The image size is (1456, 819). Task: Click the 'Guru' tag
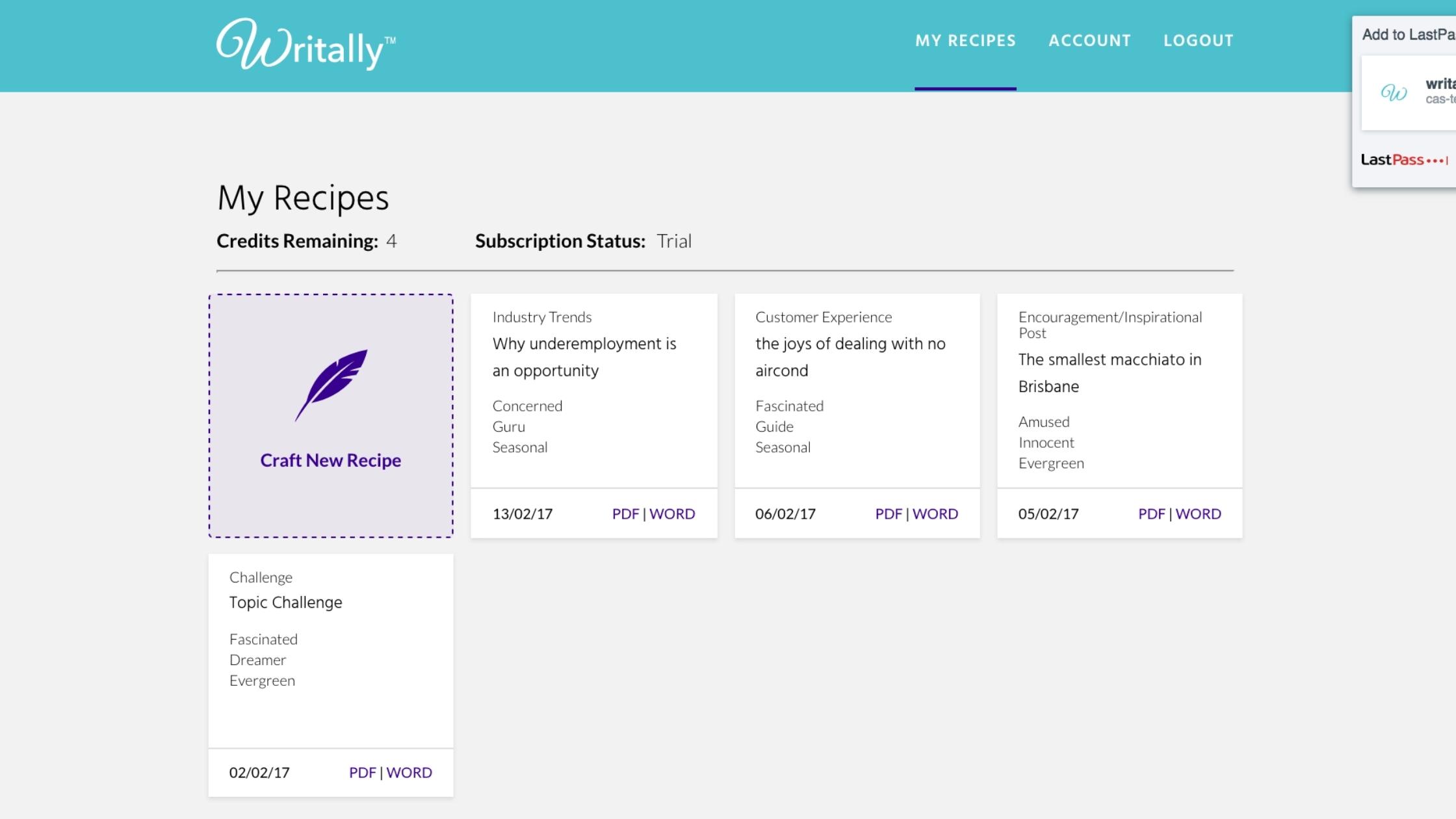508,427
